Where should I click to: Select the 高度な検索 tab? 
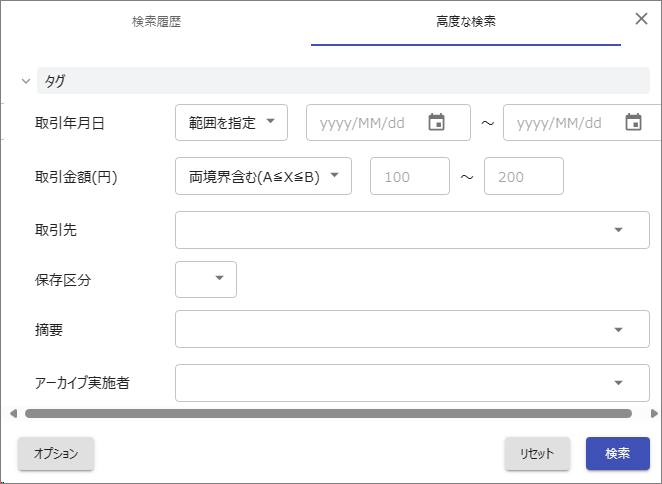click(465, 21)
